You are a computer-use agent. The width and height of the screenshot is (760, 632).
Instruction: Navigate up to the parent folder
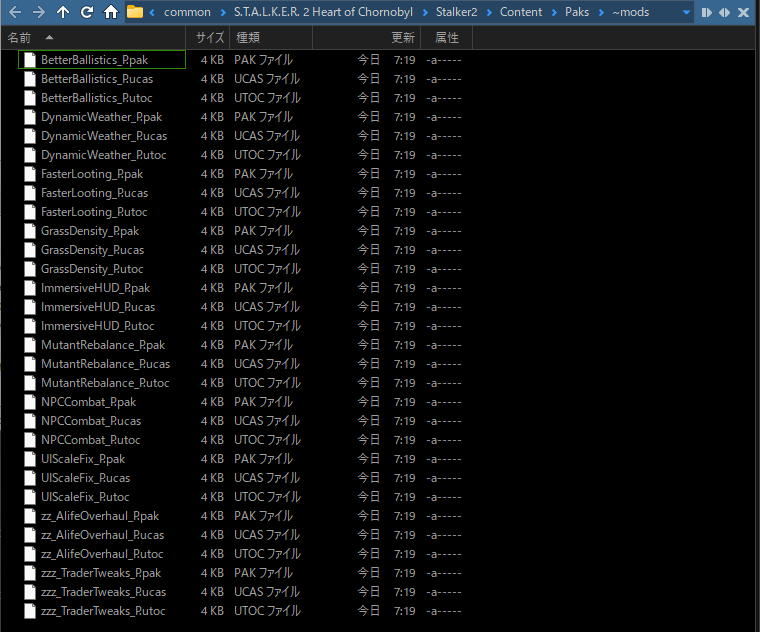[x=63, y=12]
